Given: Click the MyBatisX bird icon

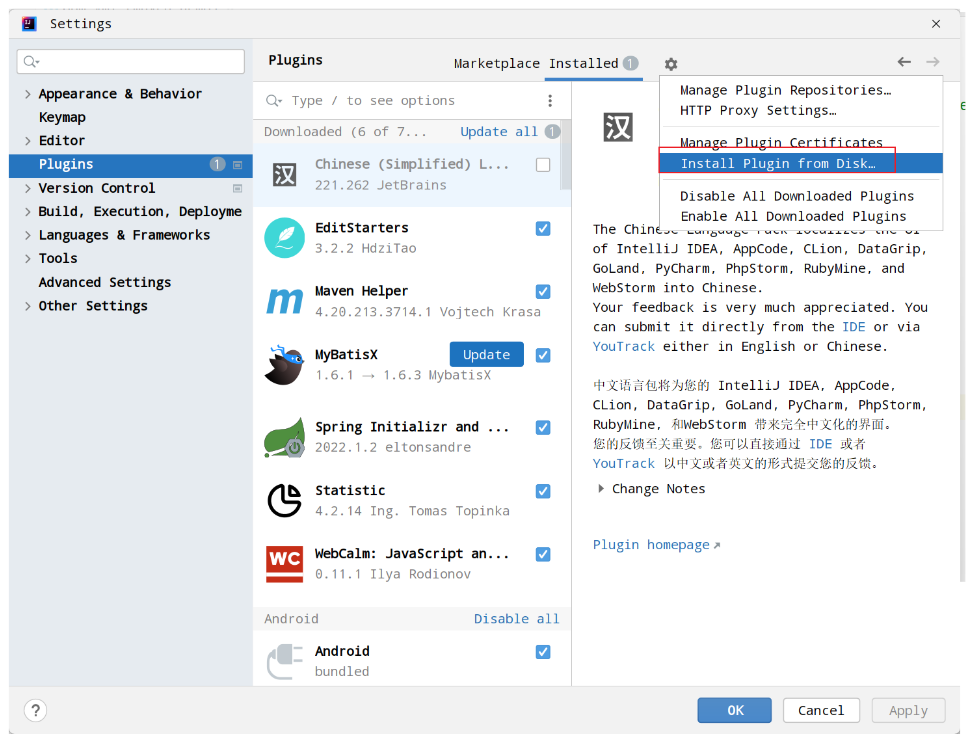Looking at the screenshot, I should click(284, 365).
